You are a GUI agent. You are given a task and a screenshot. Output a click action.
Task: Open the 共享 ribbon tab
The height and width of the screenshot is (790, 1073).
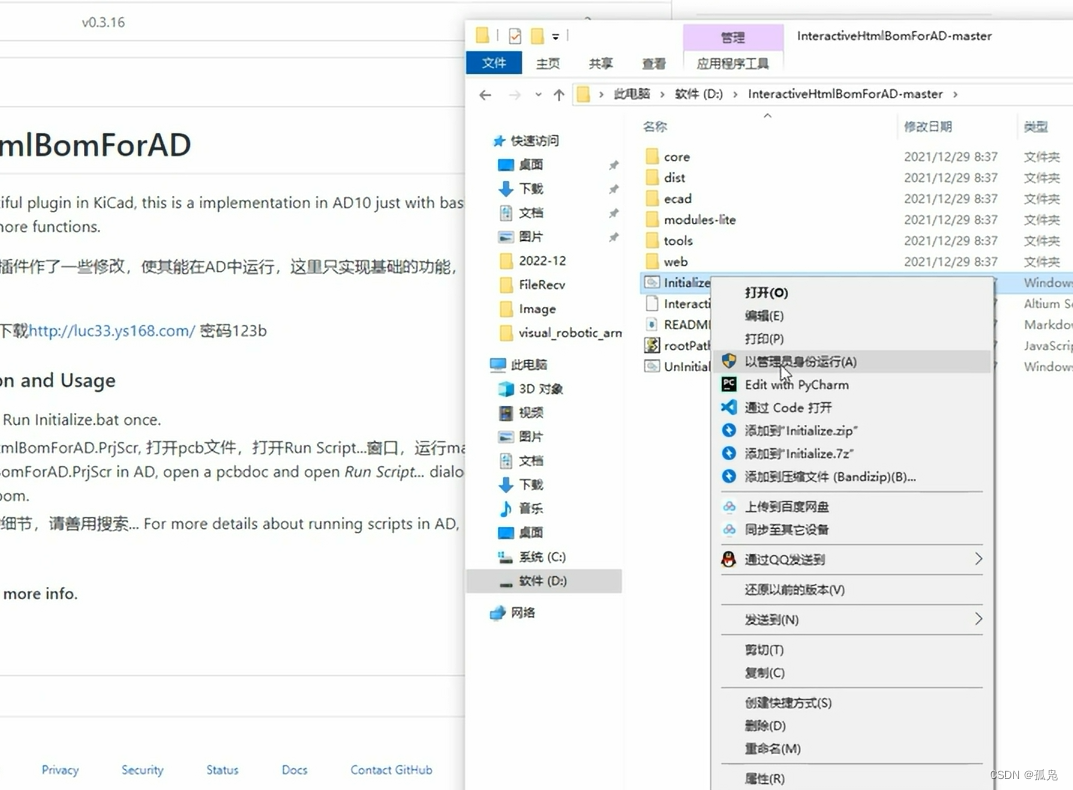point(601,63)
